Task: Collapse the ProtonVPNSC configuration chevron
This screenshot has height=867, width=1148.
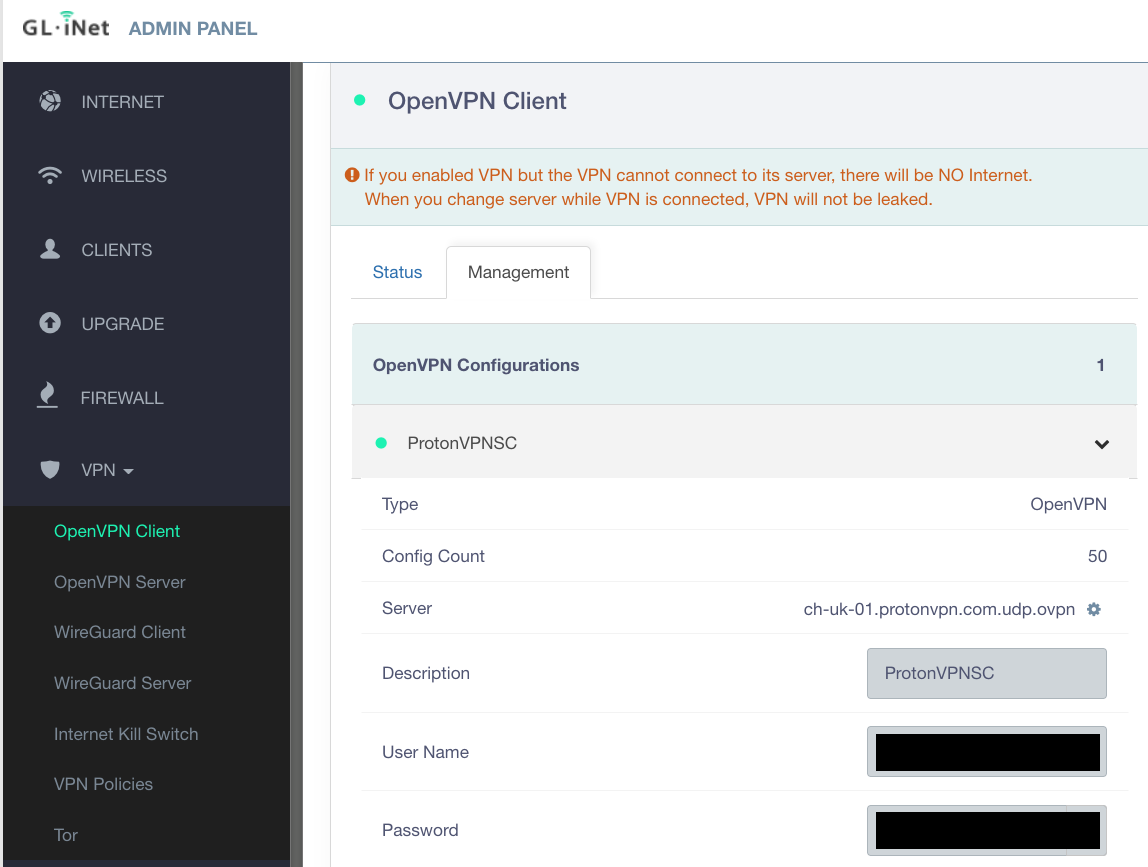Action: click(1102, 444)
